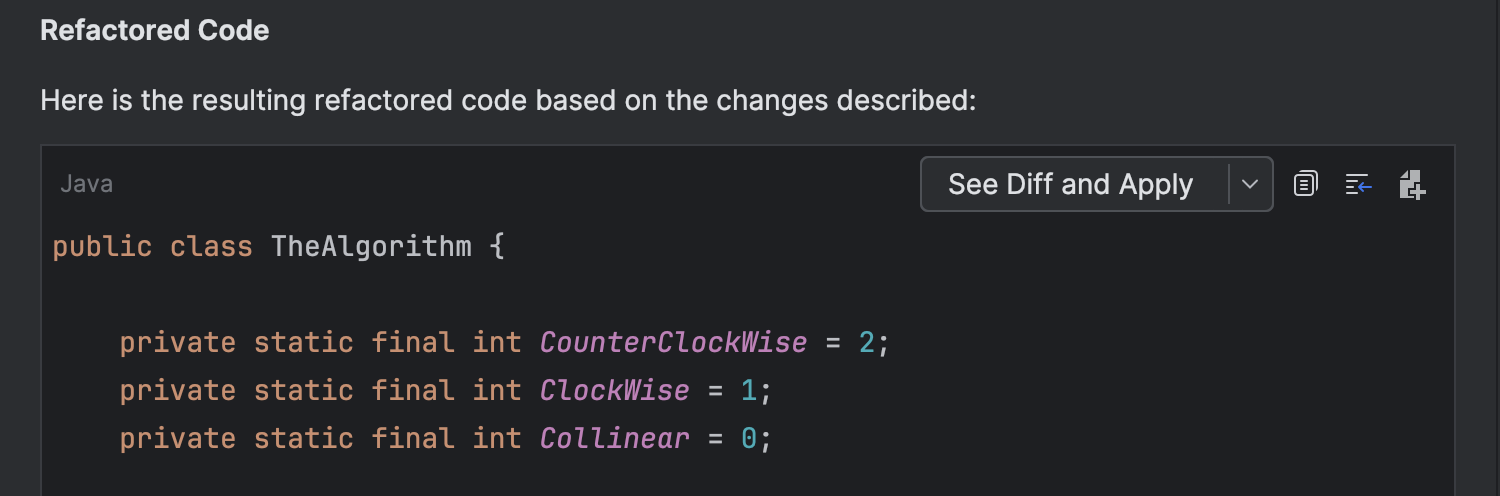Click the See Diff and Apply button

[1071, 184]
